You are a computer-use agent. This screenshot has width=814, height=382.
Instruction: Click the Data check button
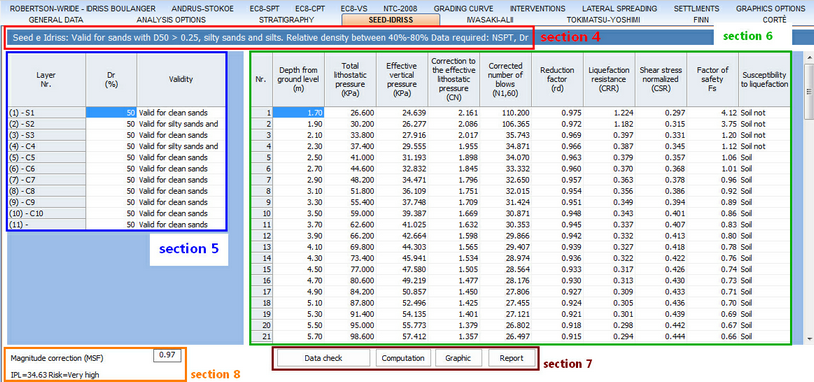[323, 358]
